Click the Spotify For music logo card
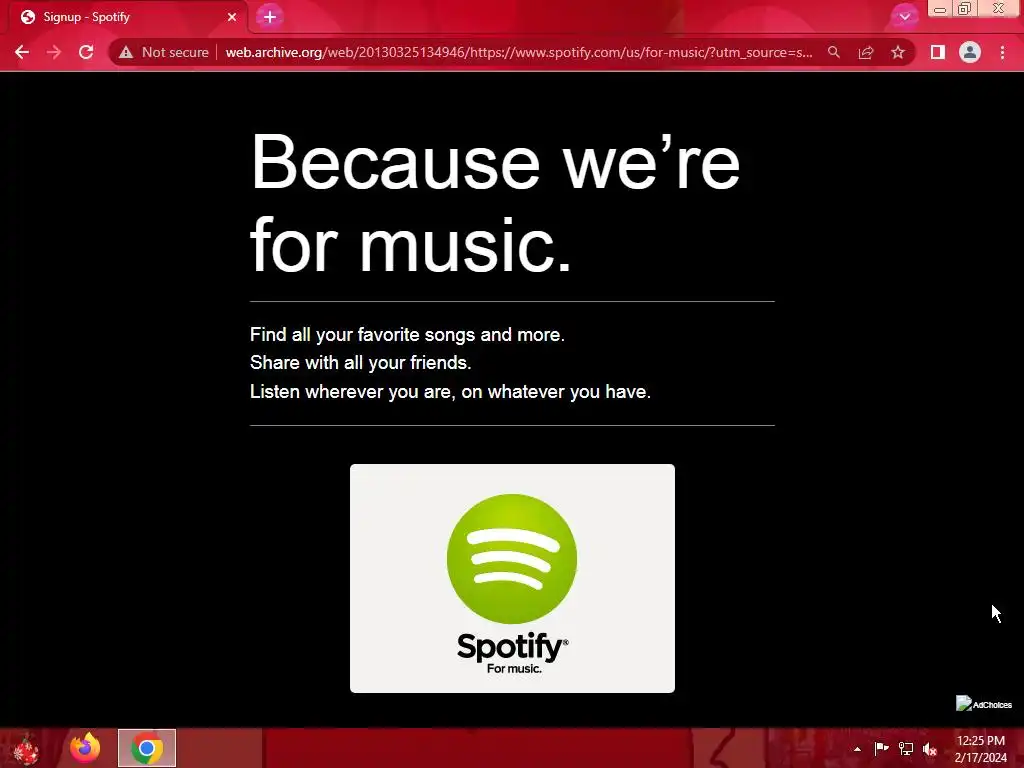The image size is (1024, 768). [x=512, y=578]
